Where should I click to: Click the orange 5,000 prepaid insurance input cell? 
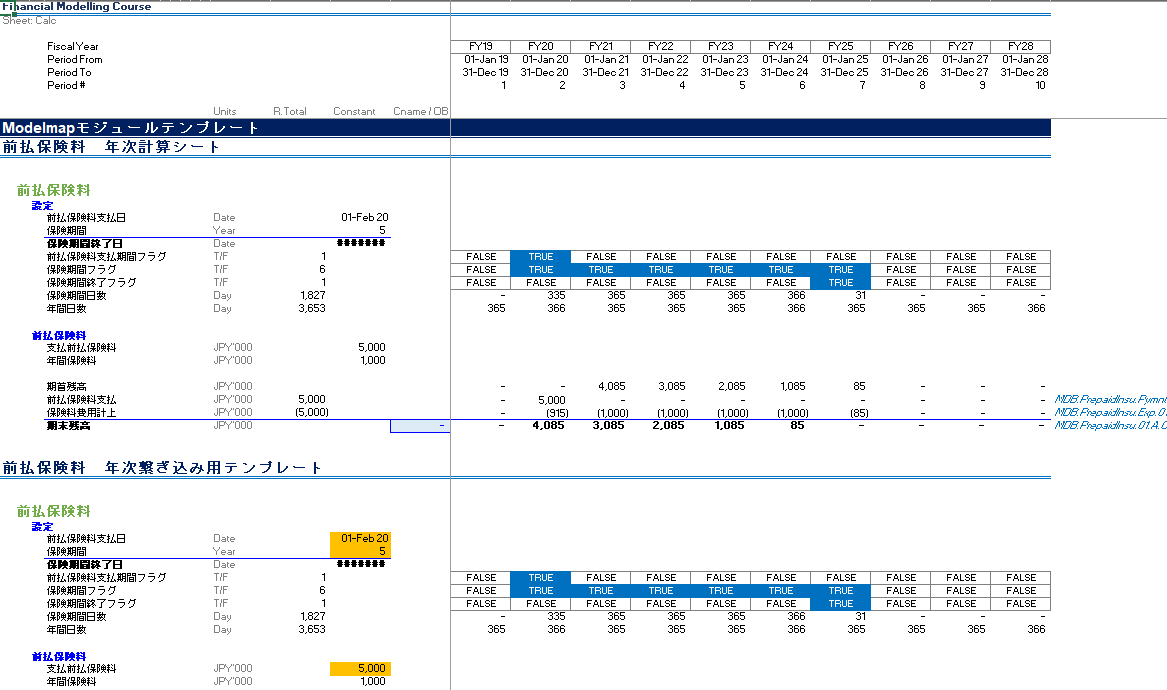click(x=360, y=669)
